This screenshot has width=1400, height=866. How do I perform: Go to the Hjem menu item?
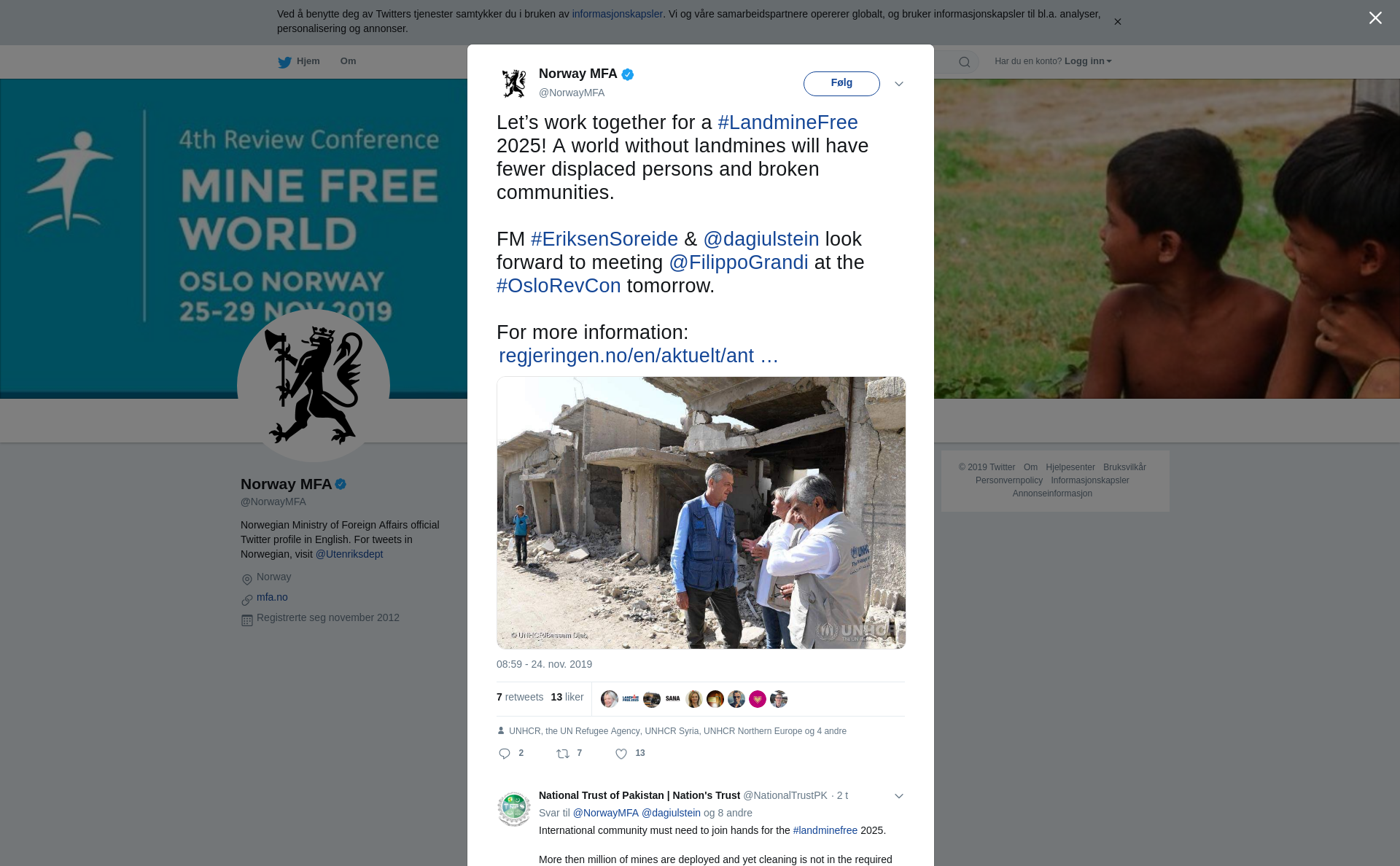[308, 61]
